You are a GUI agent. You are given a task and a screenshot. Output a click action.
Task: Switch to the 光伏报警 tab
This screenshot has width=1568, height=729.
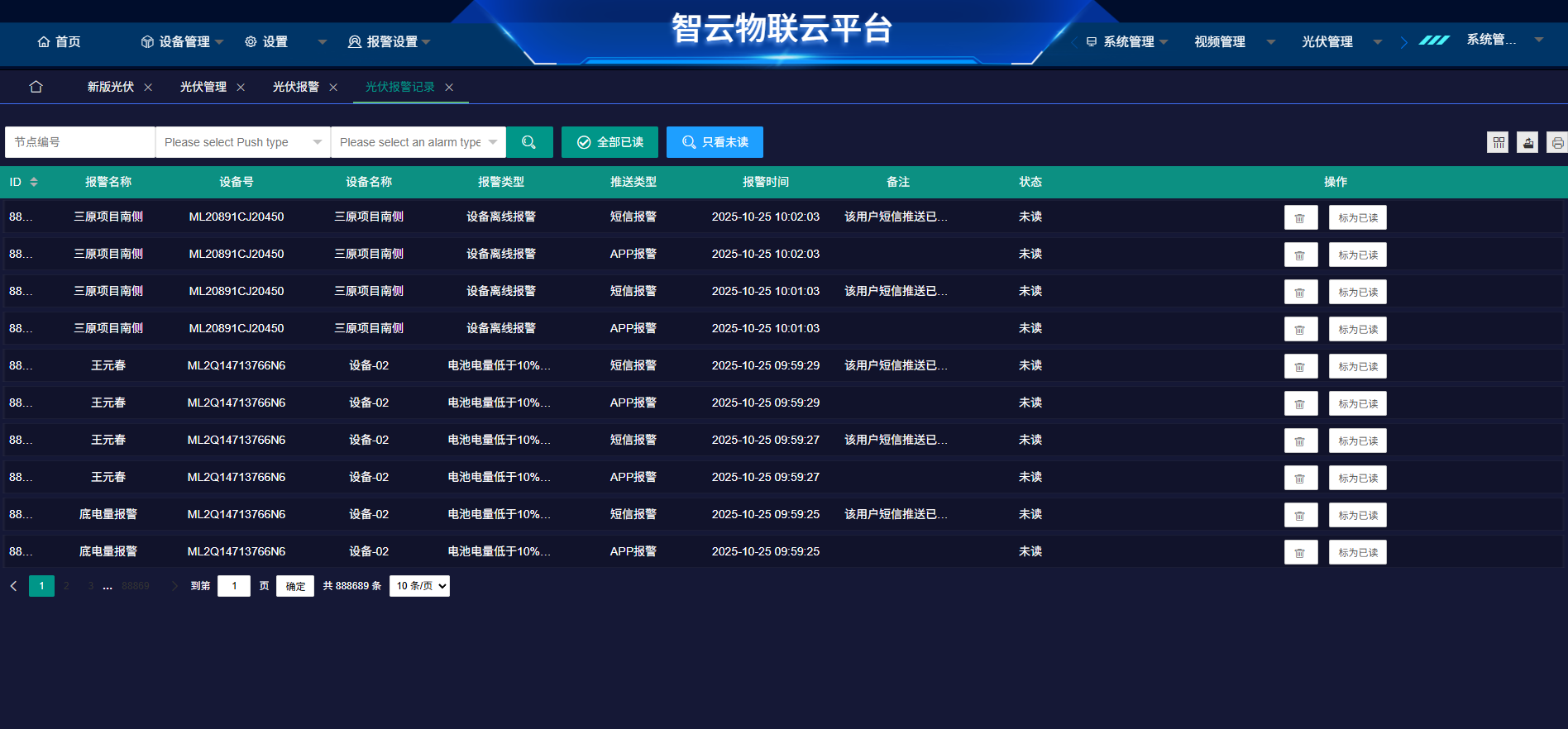coord(296,87)
